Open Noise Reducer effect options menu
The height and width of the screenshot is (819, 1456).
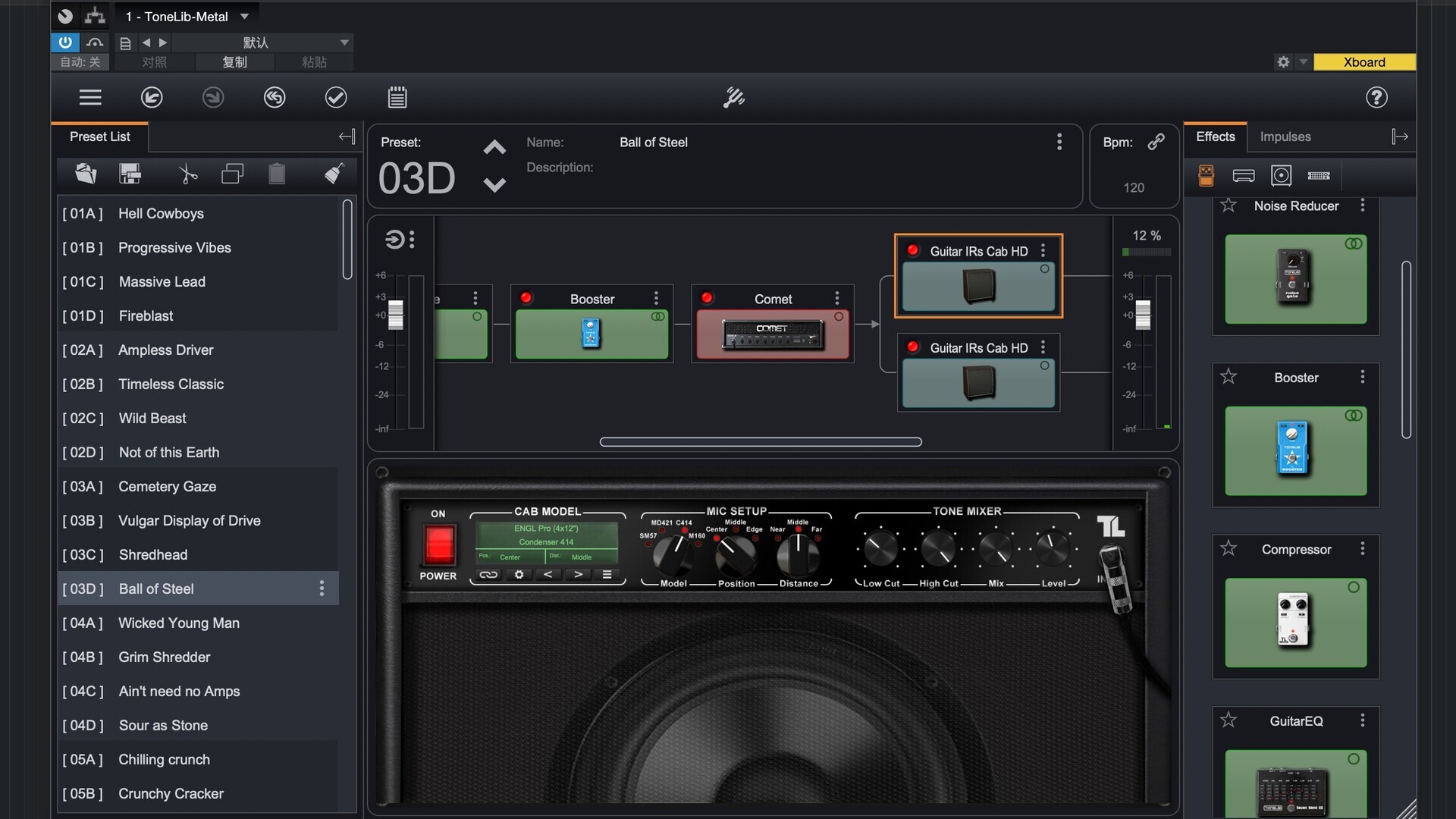pyautogui.click(x=1363, y=206)
